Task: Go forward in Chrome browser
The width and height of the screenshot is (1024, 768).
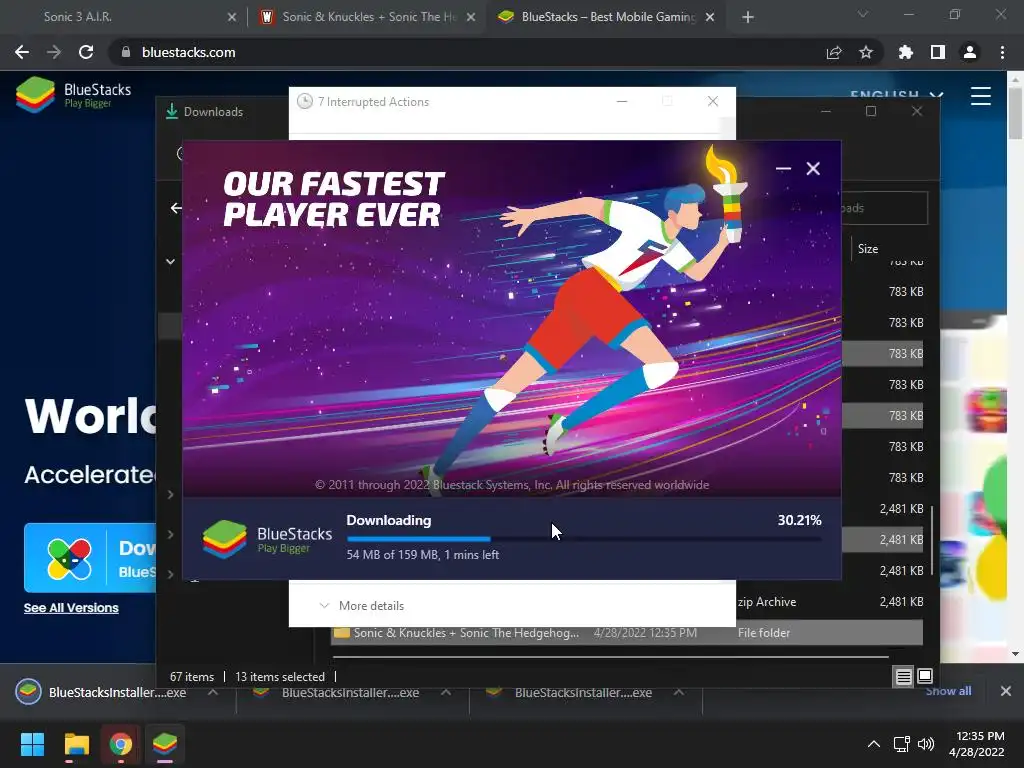Action: click(x=54, y=52)
